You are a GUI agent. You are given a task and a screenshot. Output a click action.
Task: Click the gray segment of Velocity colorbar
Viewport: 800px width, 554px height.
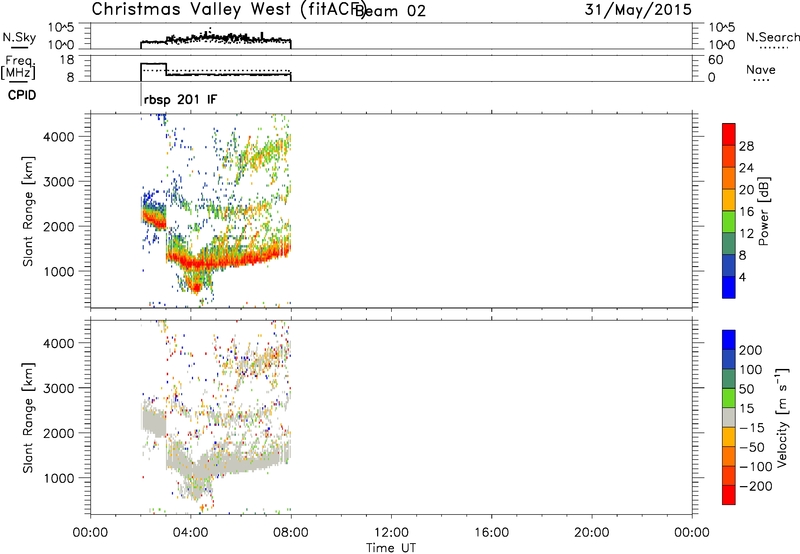pyautogui.click(x=729, y=417)
